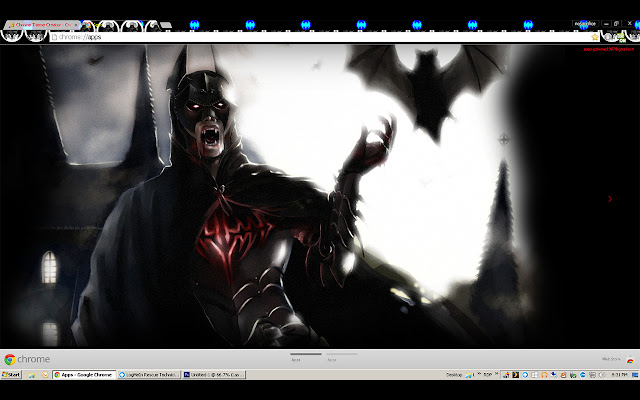Open a new tab with the new-tab button

(x=166, y=25)
